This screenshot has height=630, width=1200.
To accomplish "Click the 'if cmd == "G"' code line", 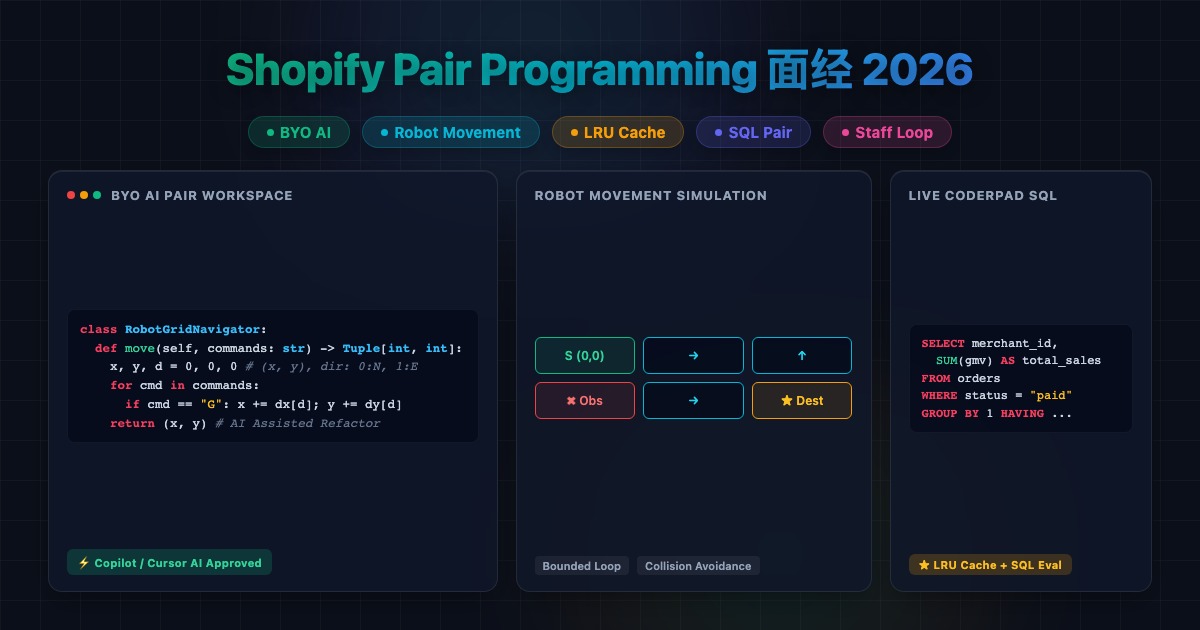I will [264, 404].
